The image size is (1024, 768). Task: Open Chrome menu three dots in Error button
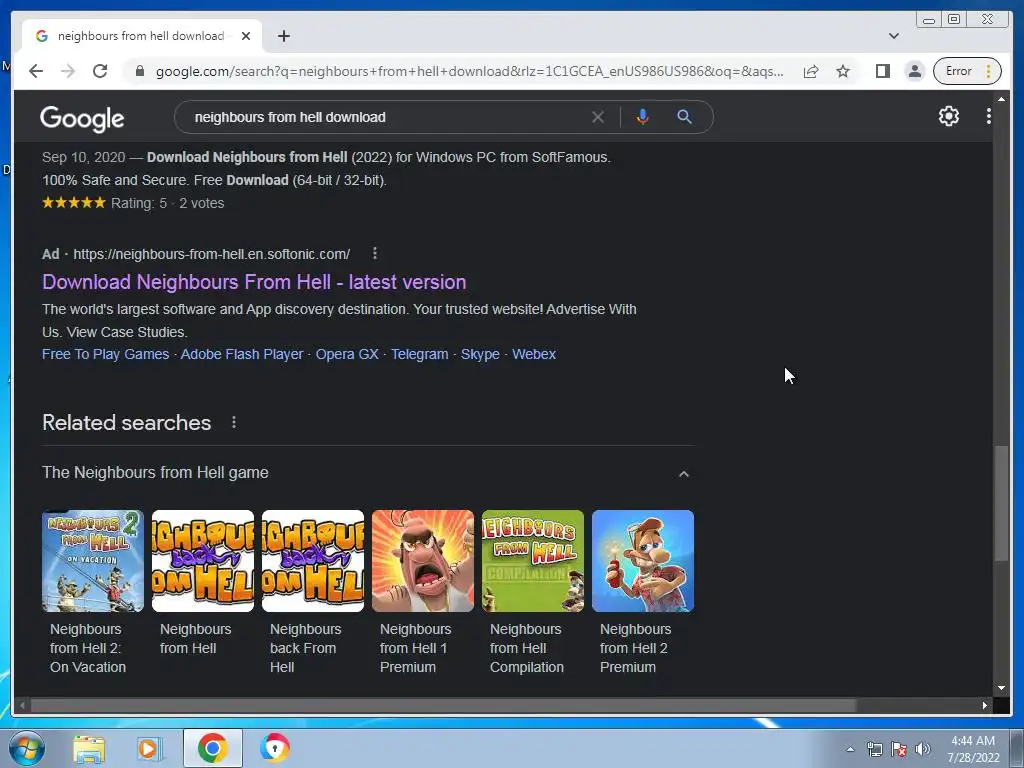[x=988, y=71]
